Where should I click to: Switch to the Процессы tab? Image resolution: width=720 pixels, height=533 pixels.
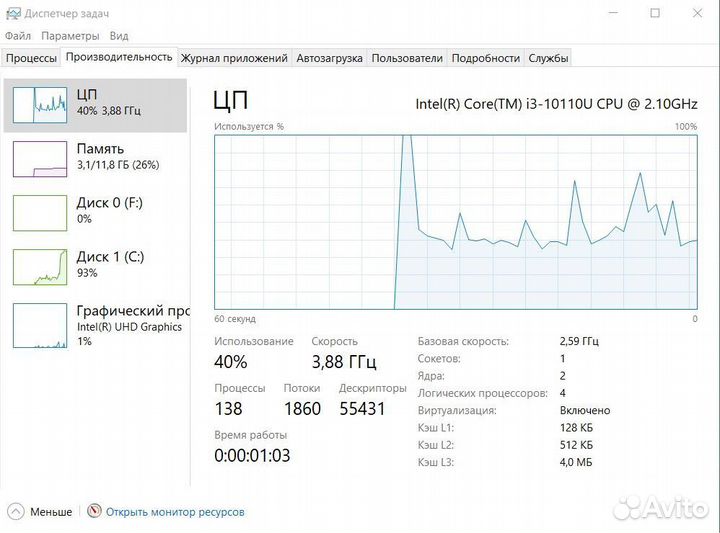[31, 58]
